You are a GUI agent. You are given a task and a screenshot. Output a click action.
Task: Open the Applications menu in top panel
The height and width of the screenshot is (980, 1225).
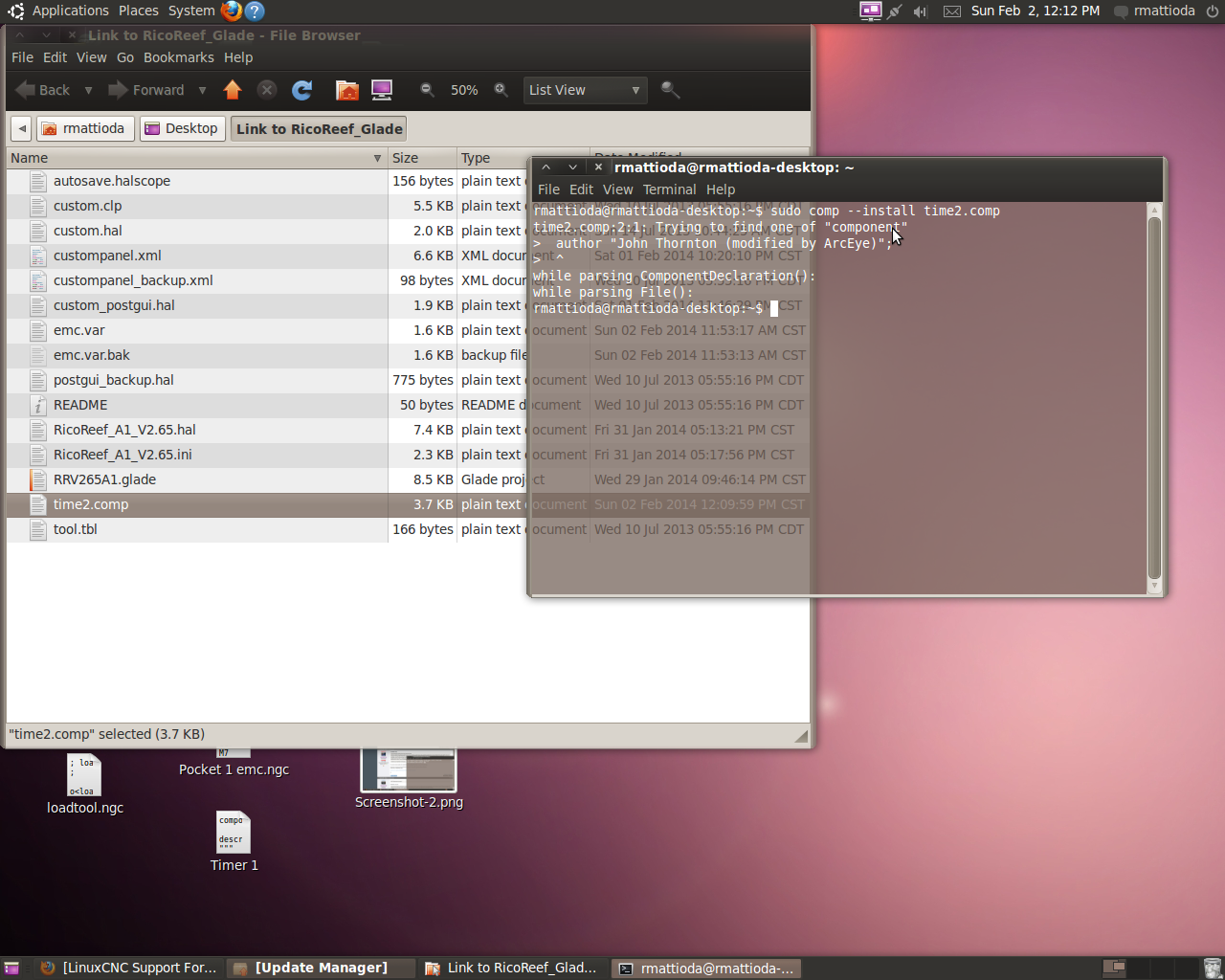(70, 11)
